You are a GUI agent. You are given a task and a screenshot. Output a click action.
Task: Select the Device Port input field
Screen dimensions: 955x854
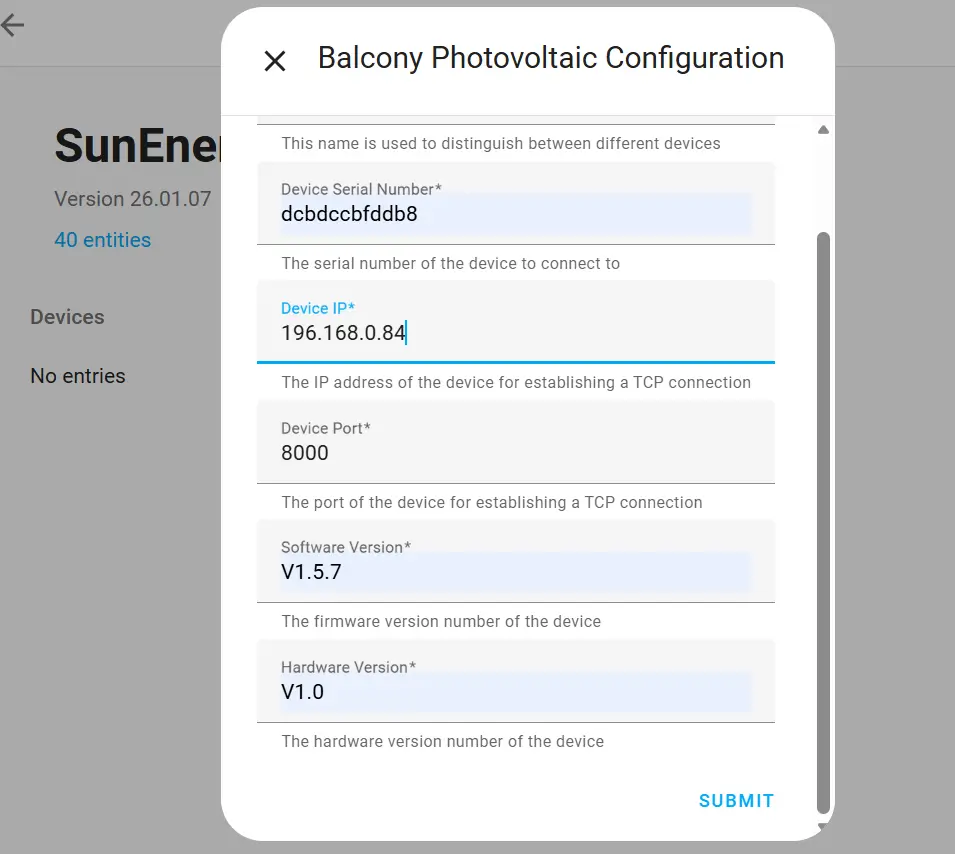[x=515, y=452]
